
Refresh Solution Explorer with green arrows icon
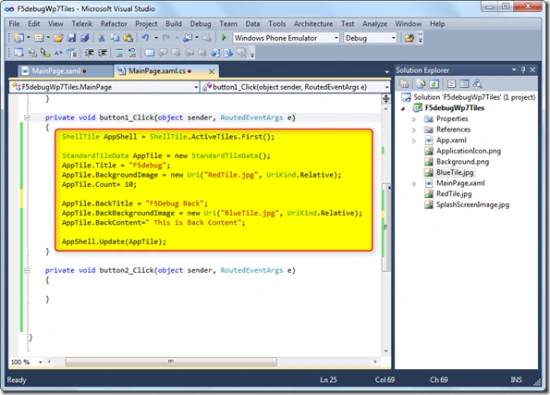click(434, 84)
